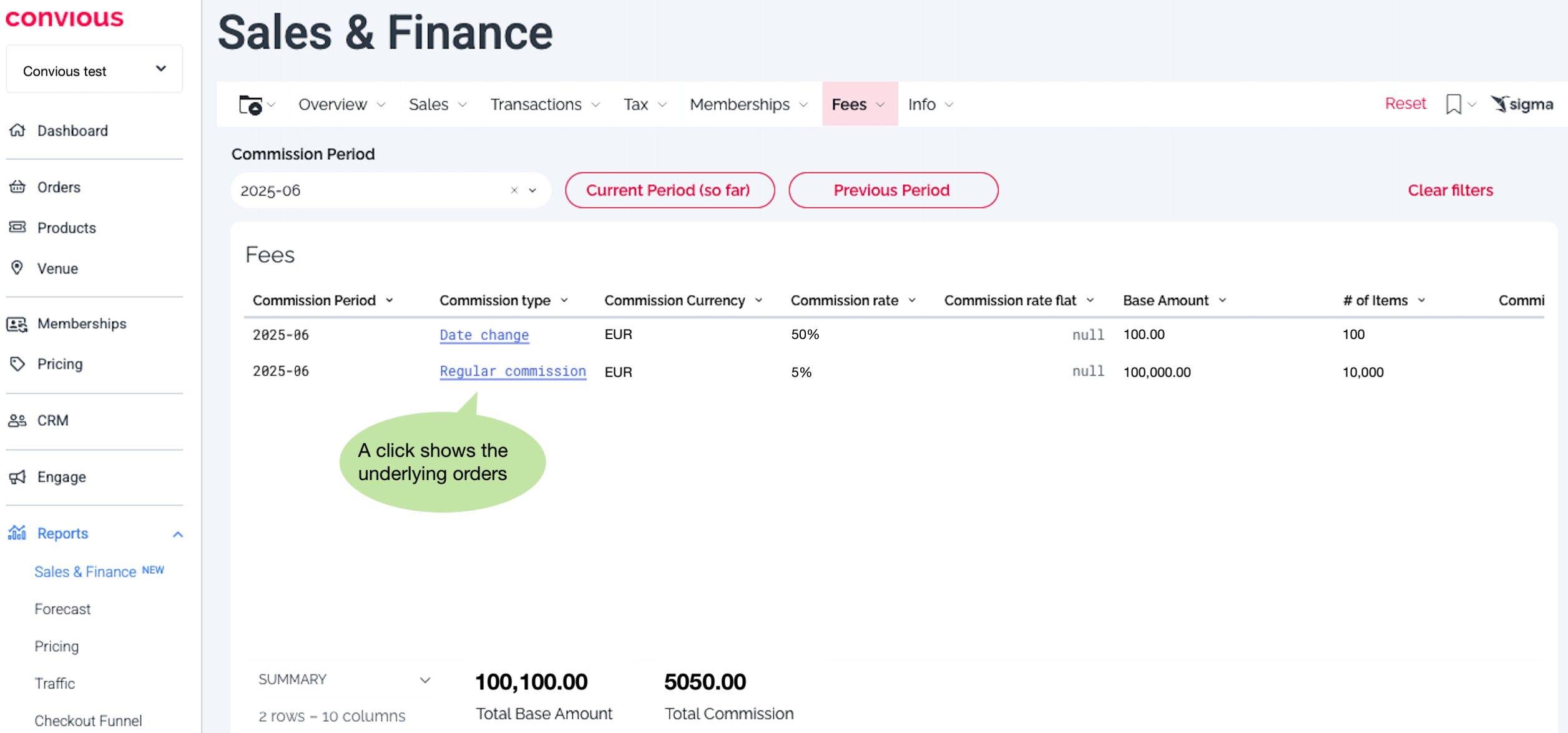Screen dimensions: 1568x733
Task: Open the folder icon menu in the toolbar
Action: pyautogui.click(x=251, y=104)
